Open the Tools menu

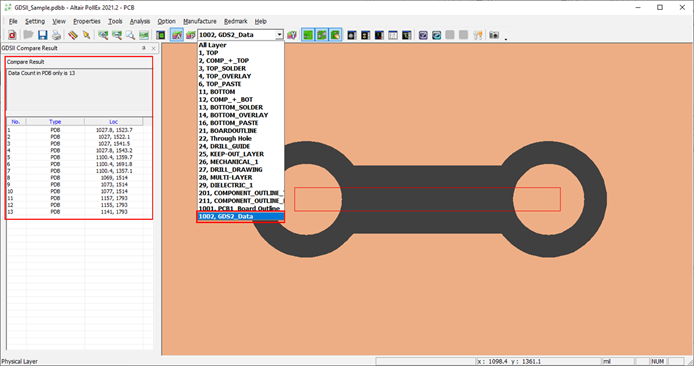pyautogui.click(x=115, y=21)
